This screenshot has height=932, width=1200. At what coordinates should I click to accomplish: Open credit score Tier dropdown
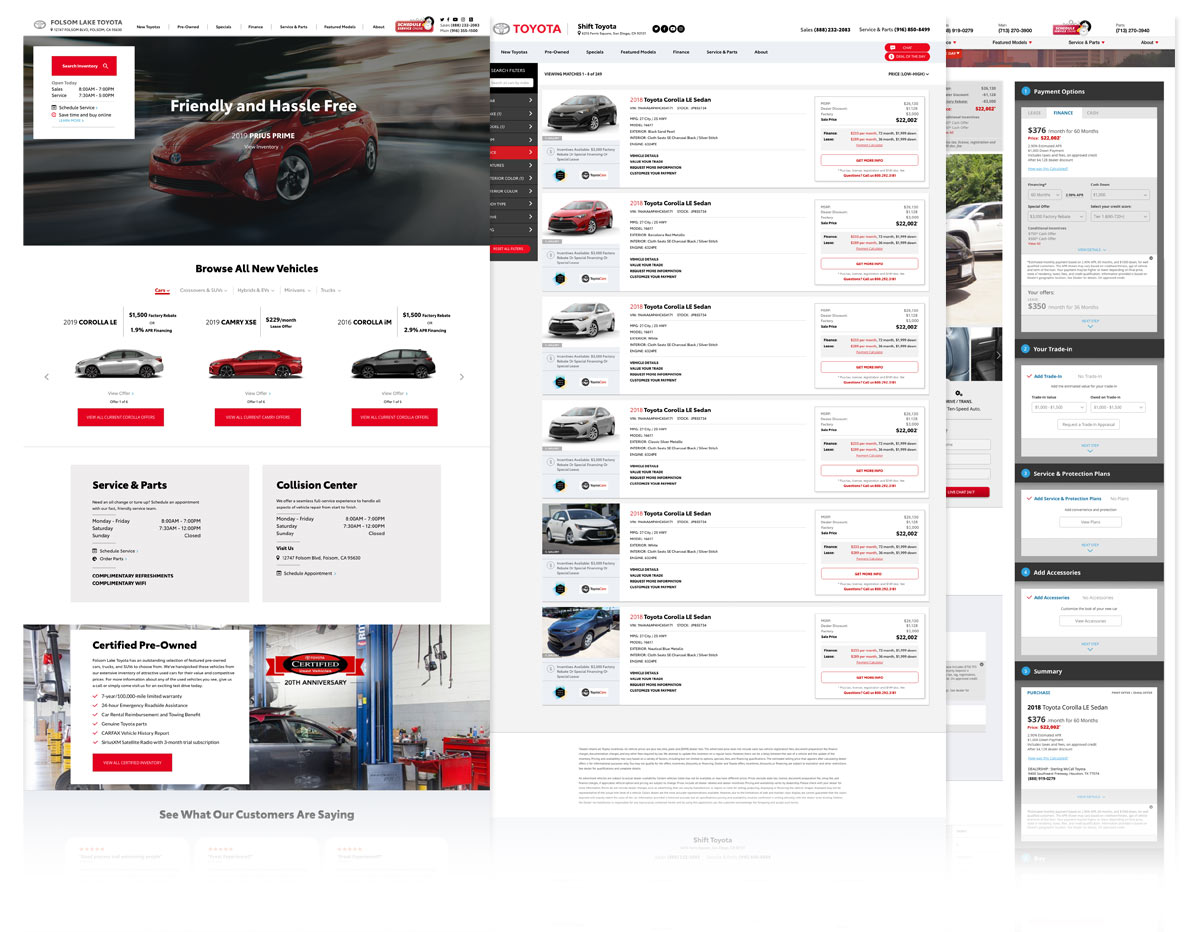pyautogui.click(x=1120, y=216)
